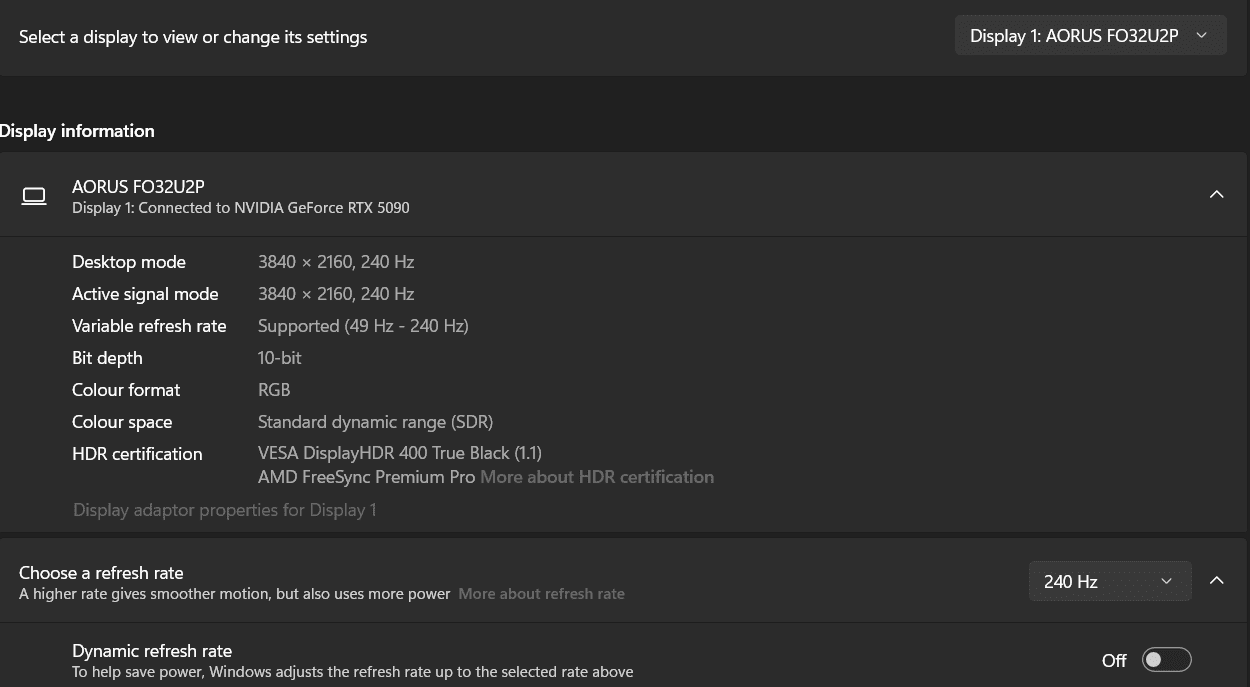
Task: Click the Active signal mode resolution value
Action: point(336,294)
